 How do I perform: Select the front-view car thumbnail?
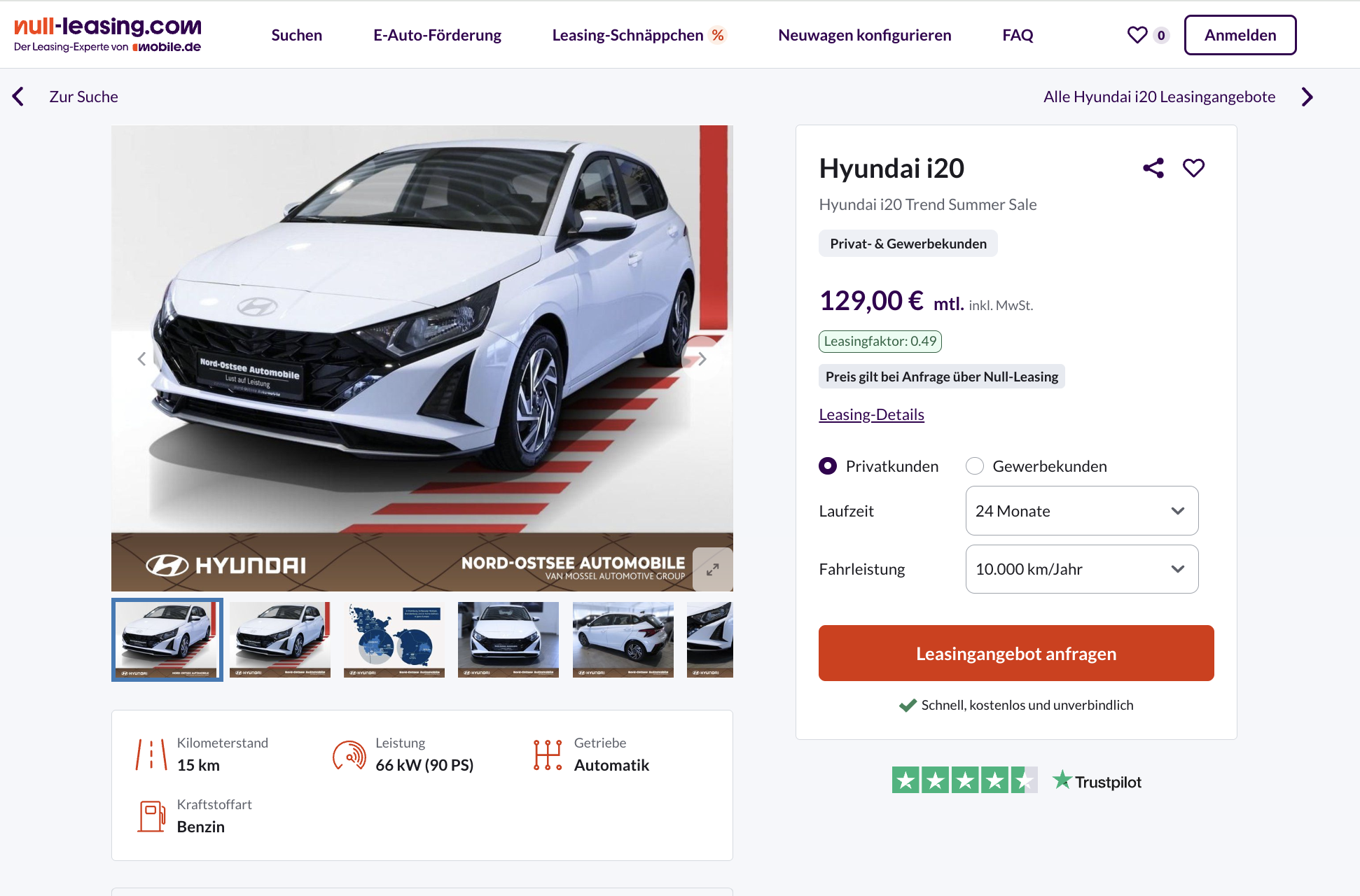coord(508,640)
